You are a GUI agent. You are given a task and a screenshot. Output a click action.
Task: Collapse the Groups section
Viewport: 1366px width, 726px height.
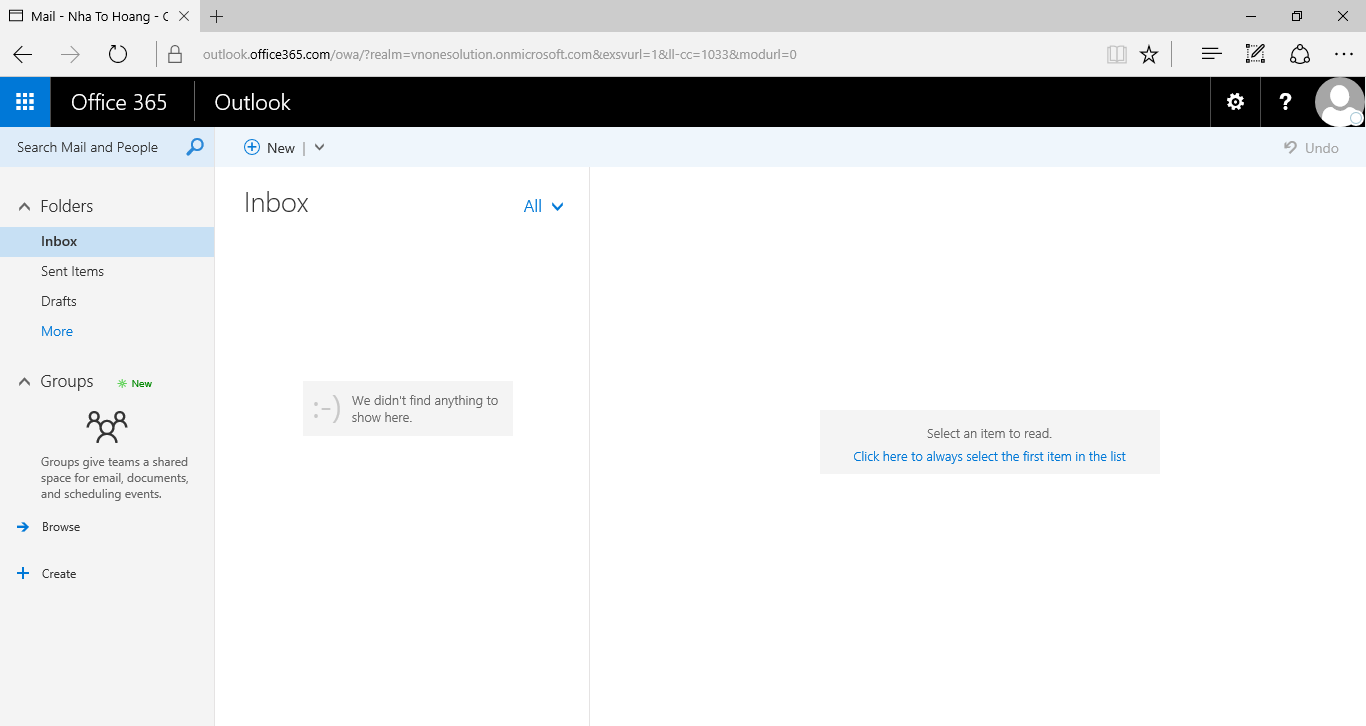click(x=25, y=382)
